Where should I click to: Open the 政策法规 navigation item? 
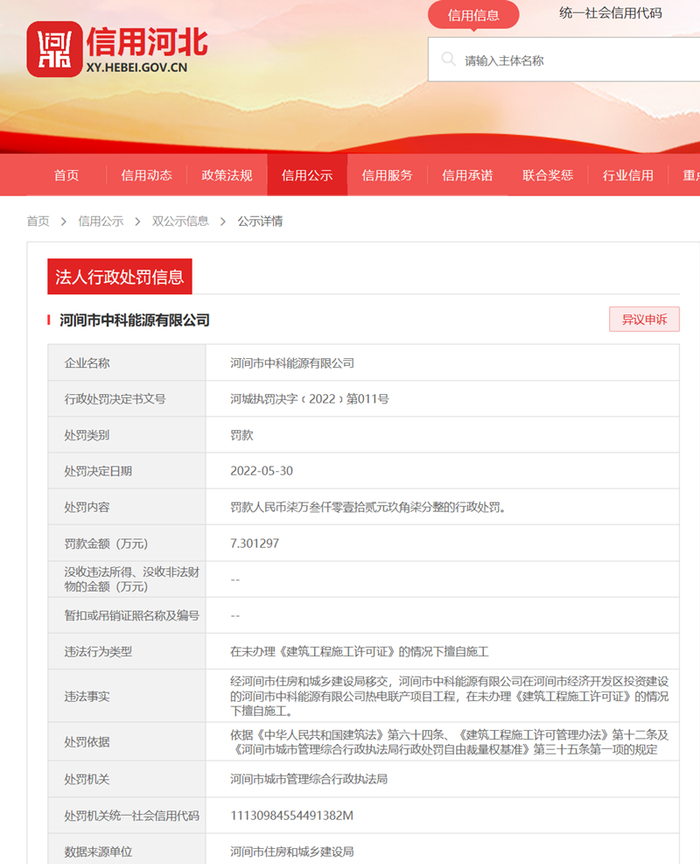click(x=227, y=175)
